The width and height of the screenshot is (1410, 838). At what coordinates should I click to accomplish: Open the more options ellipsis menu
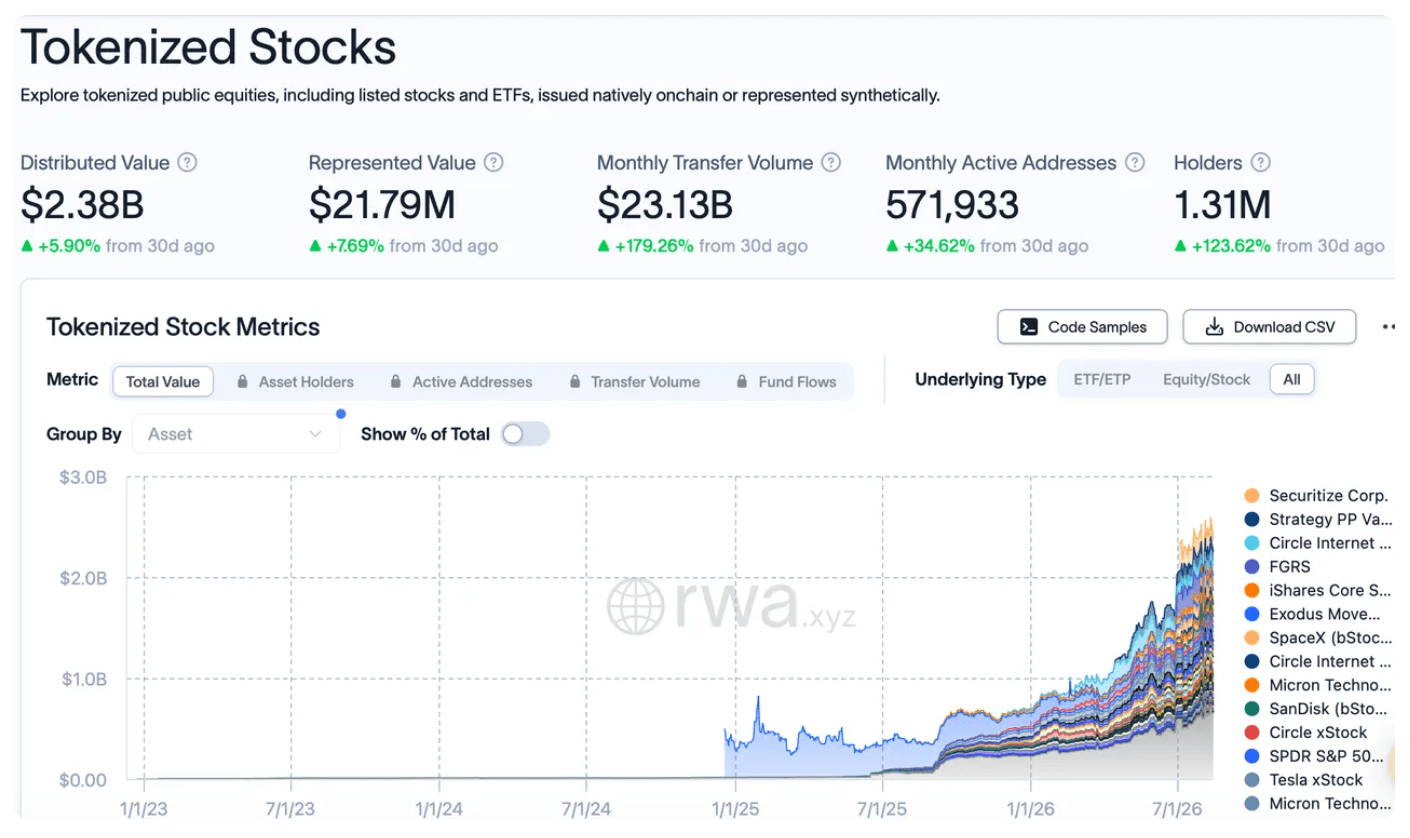pos(1388,327)
